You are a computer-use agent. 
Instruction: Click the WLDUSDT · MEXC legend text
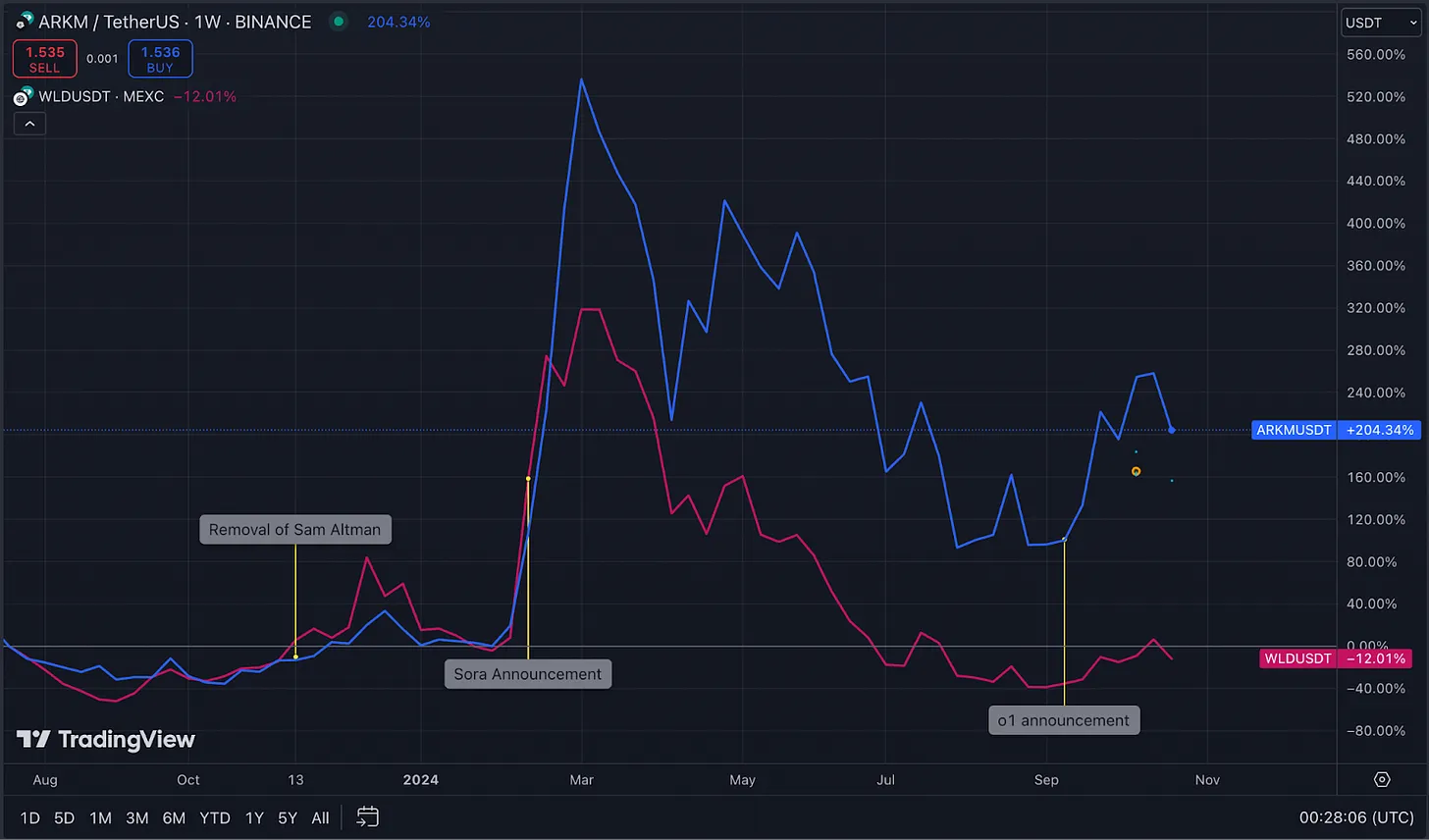101,96
